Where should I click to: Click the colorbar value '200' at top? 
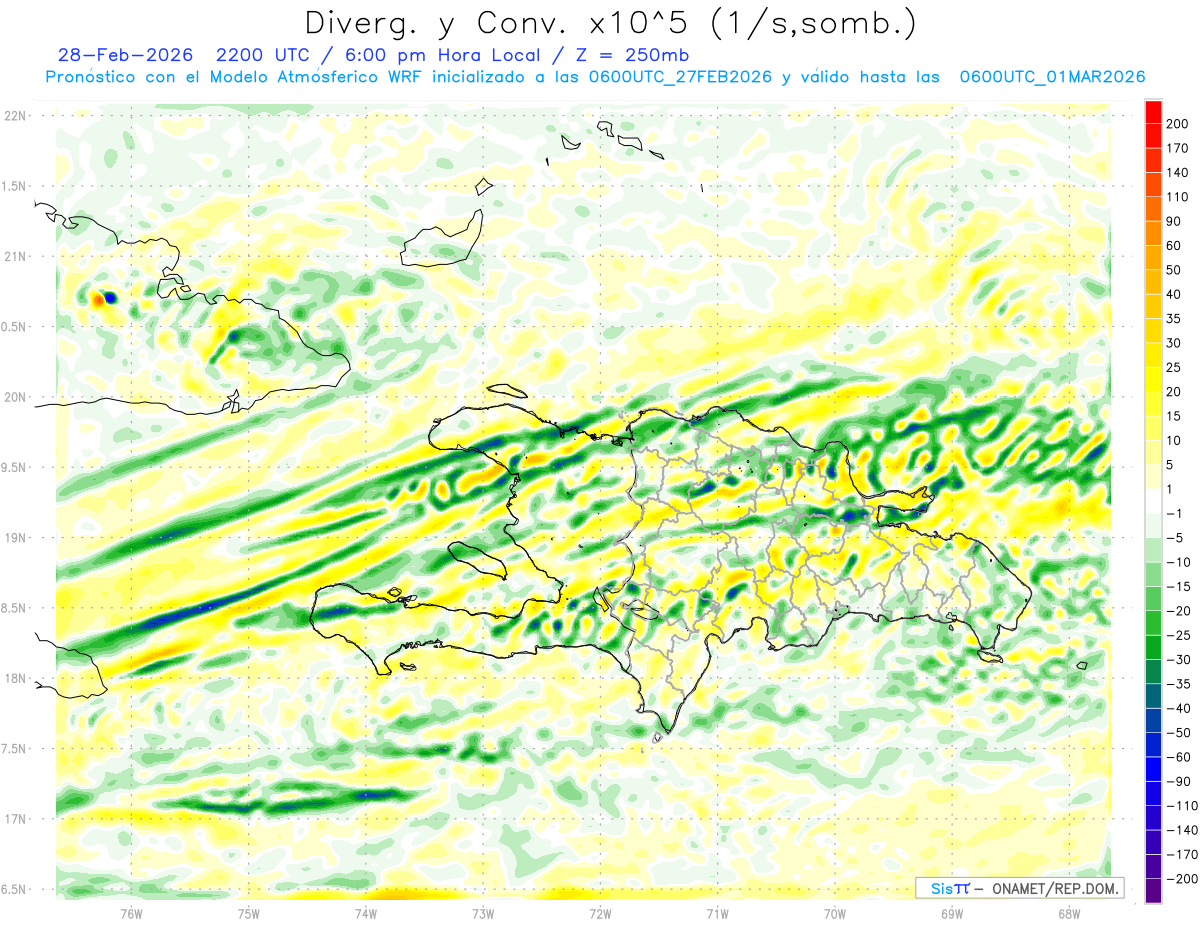point(1179,124)
